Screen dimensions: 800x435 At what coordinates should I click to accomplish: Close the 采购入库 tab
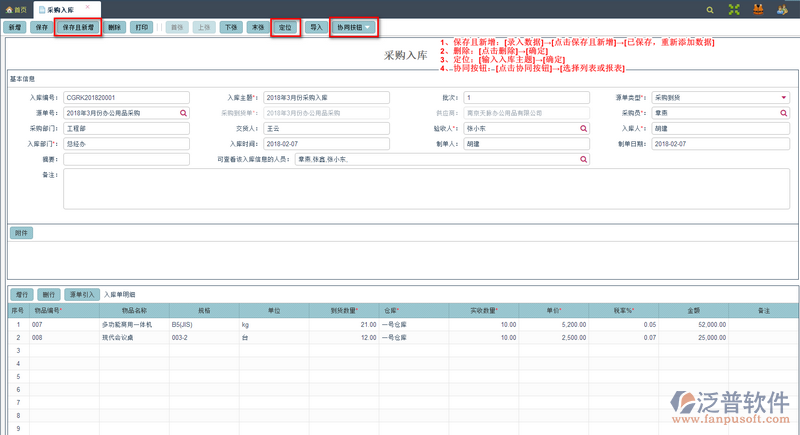coord(87,8)
